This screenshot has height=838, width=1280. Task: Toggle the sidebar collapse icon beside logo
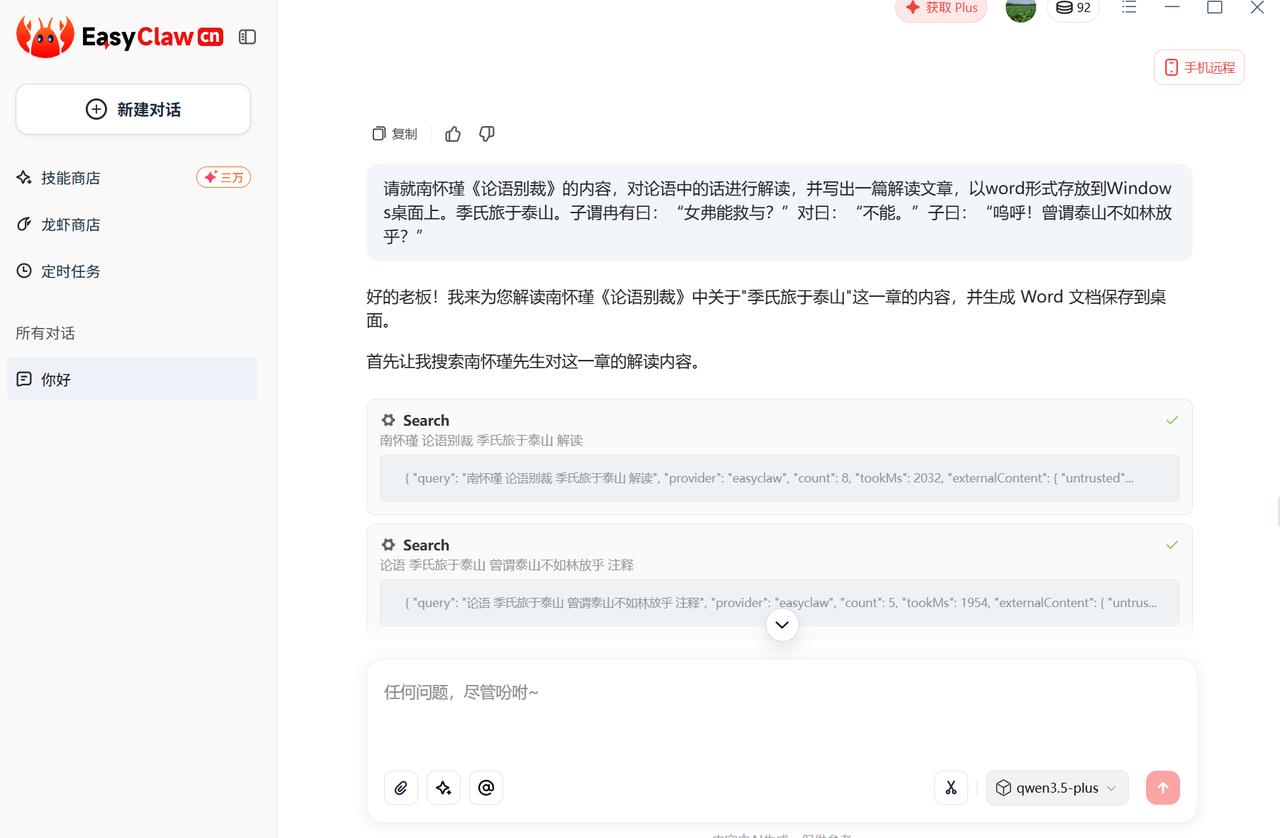tap(247, 34)
